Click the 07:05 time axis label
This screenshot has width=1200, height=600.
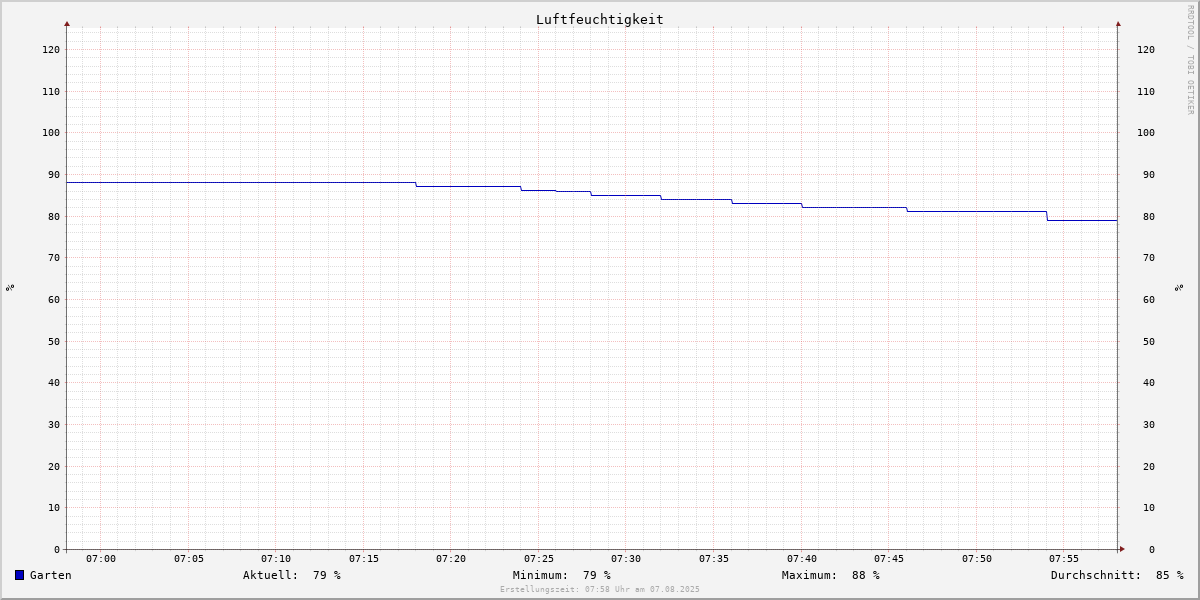pos(189,559)
